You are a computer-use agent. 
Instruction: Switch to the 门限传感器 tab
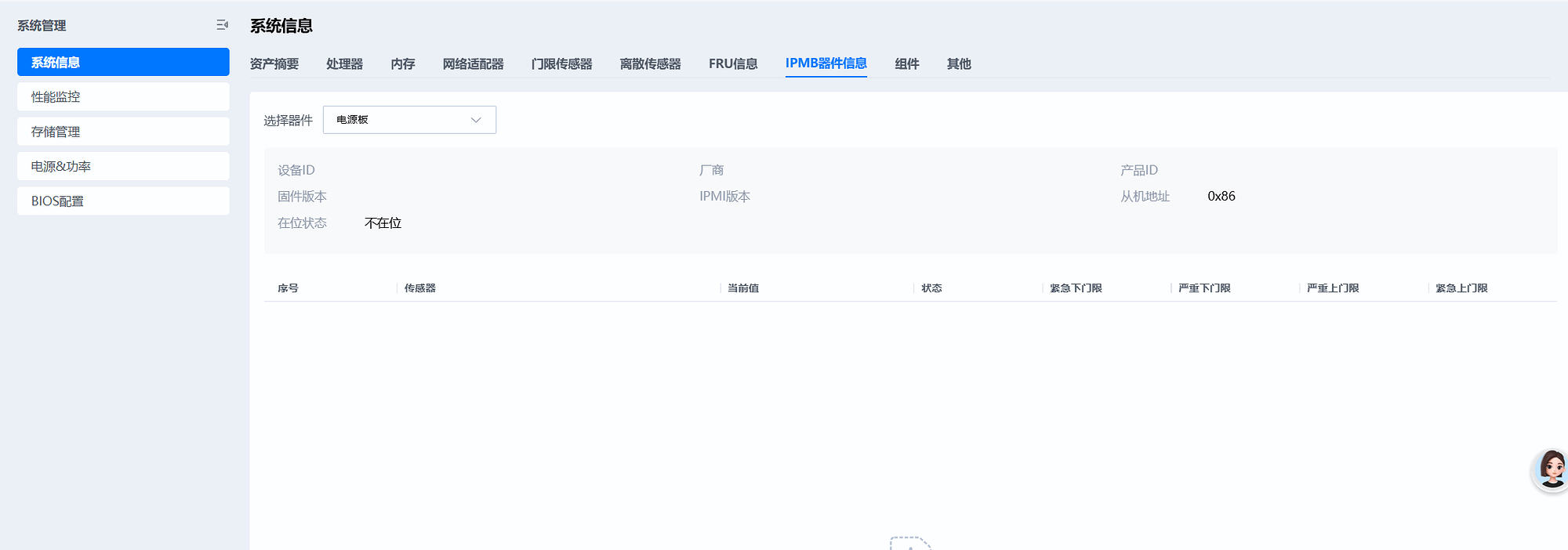click(x=562, y=64)
